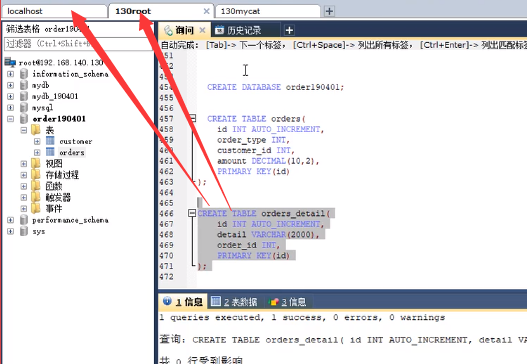
Task: Click the order190401 database icon
Action: [24, 118]
